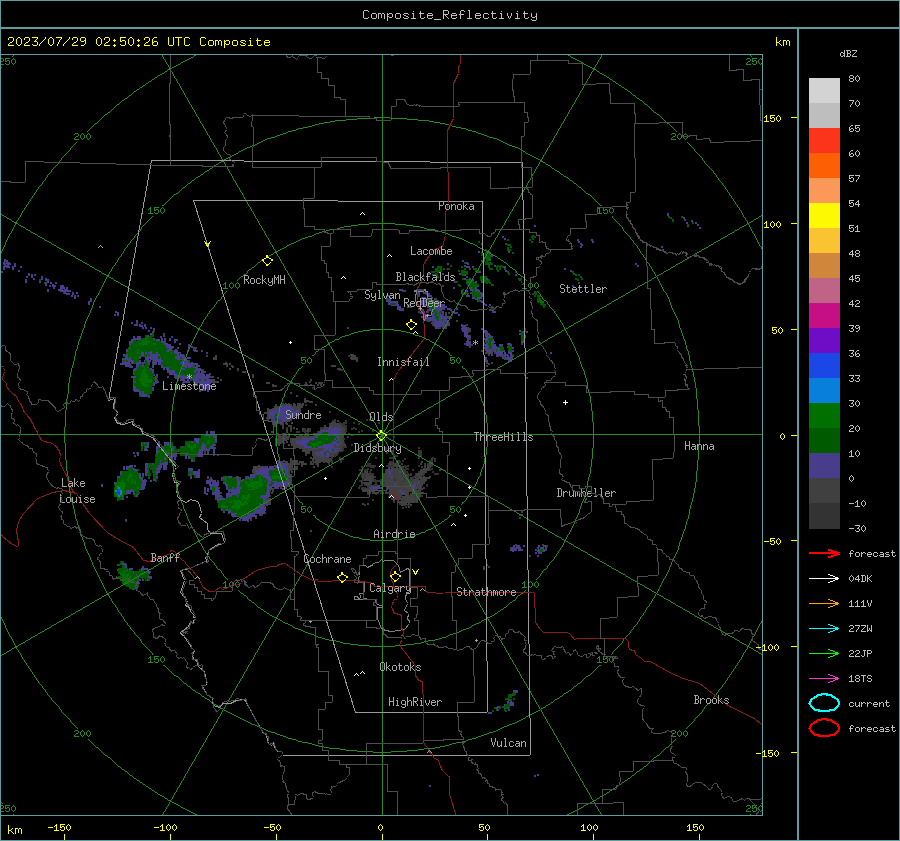The image size is (900, 841).
Task: Click the white asterisk marker beside Limestone
Action: click(x=189, y=377)
